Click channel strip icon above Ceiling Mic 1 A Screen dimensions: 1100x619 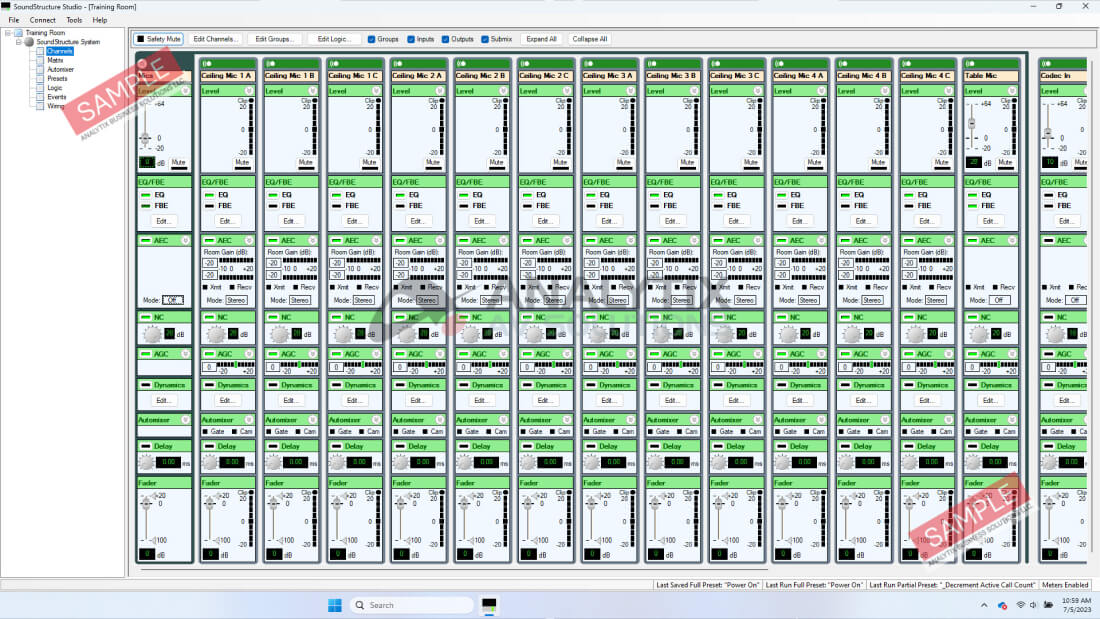(x=207, y=64)
